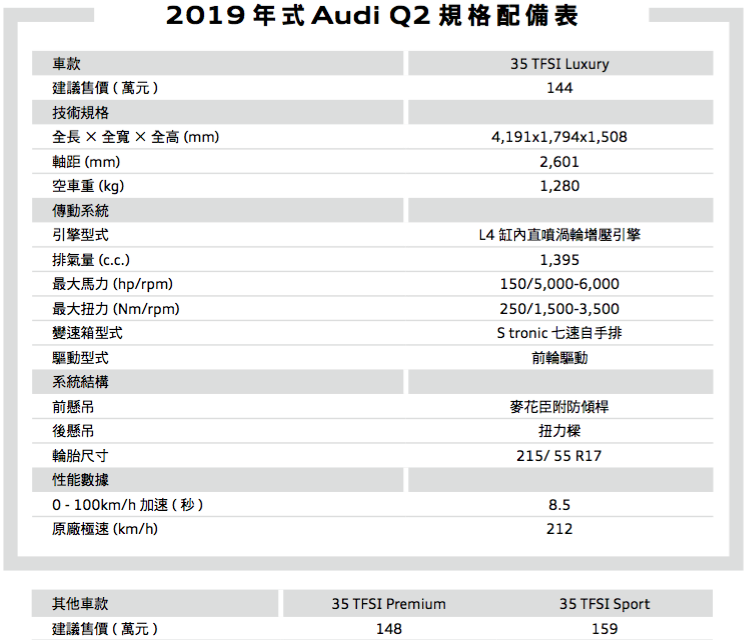The image size is (747, 640).
Task: Select the 引擎型式 label
Action: [x=81, y=235]
